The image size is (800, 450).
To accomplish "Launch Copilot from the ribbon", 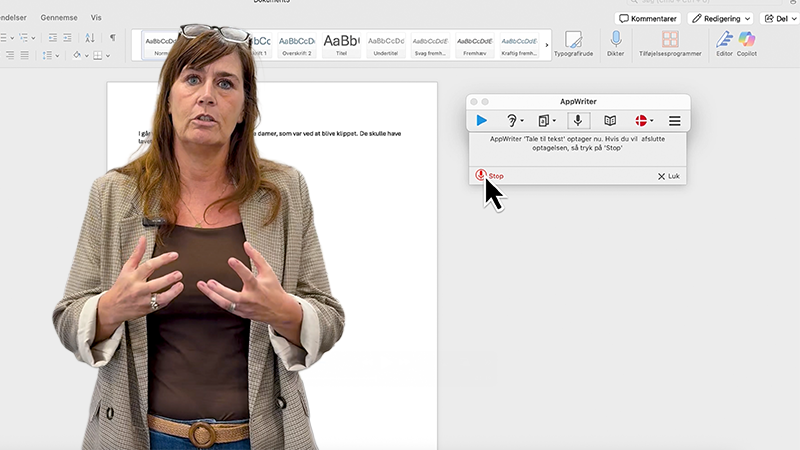I will 747,40.
